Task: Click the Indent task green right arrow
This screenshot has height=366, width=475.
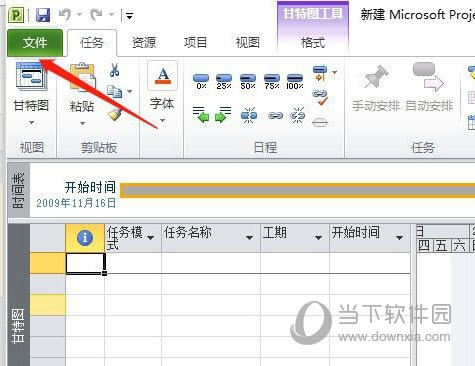Action: [223, 114]
